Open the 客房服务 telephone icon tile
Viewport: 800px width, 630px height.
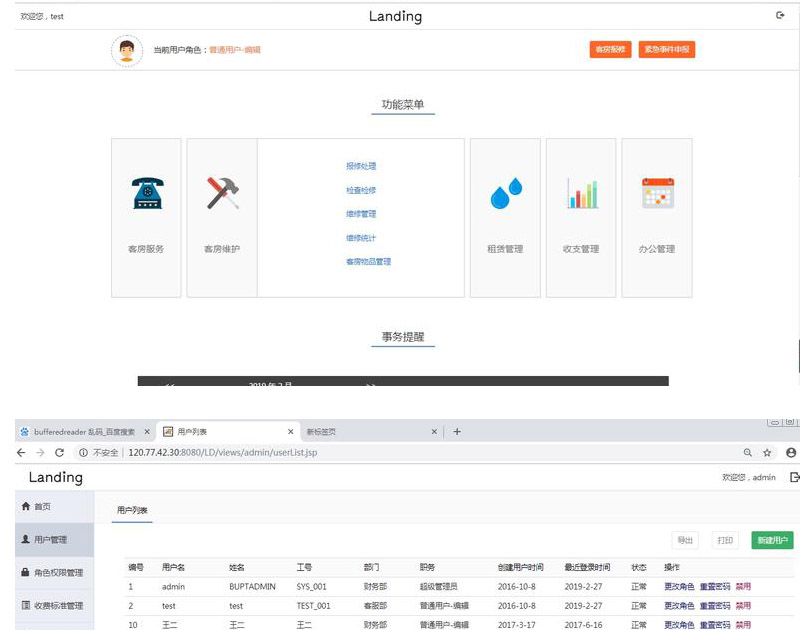click(x=147, y=193)
